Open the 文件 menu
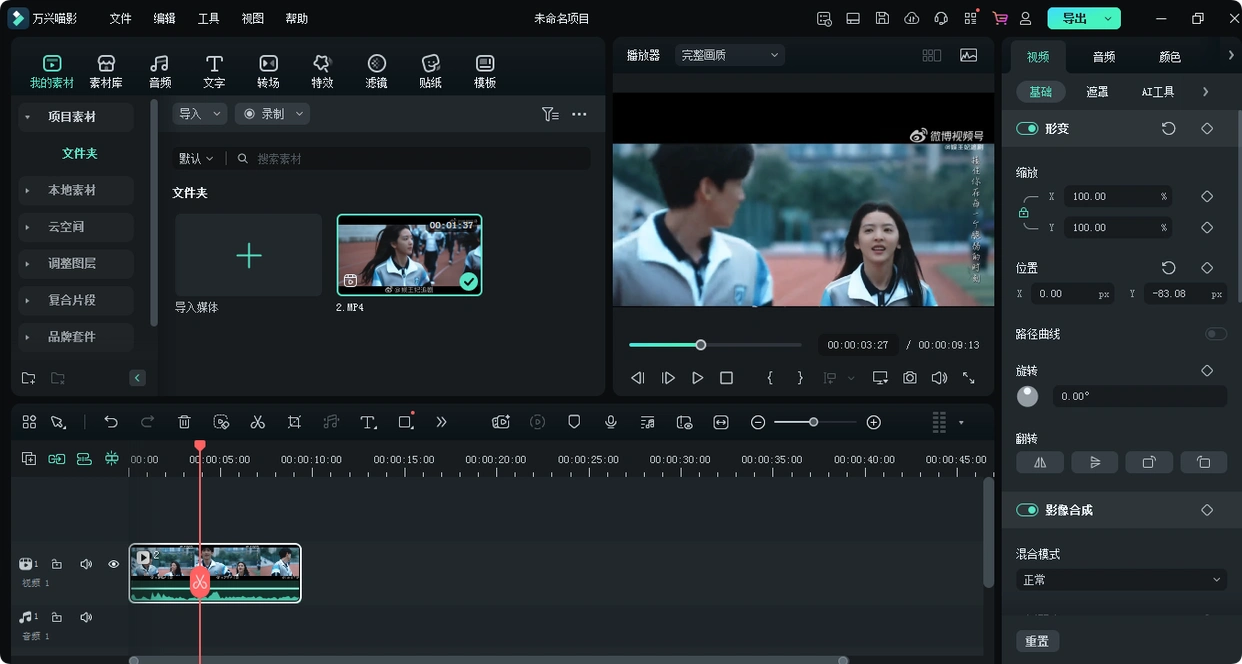 tap(120, 19)
